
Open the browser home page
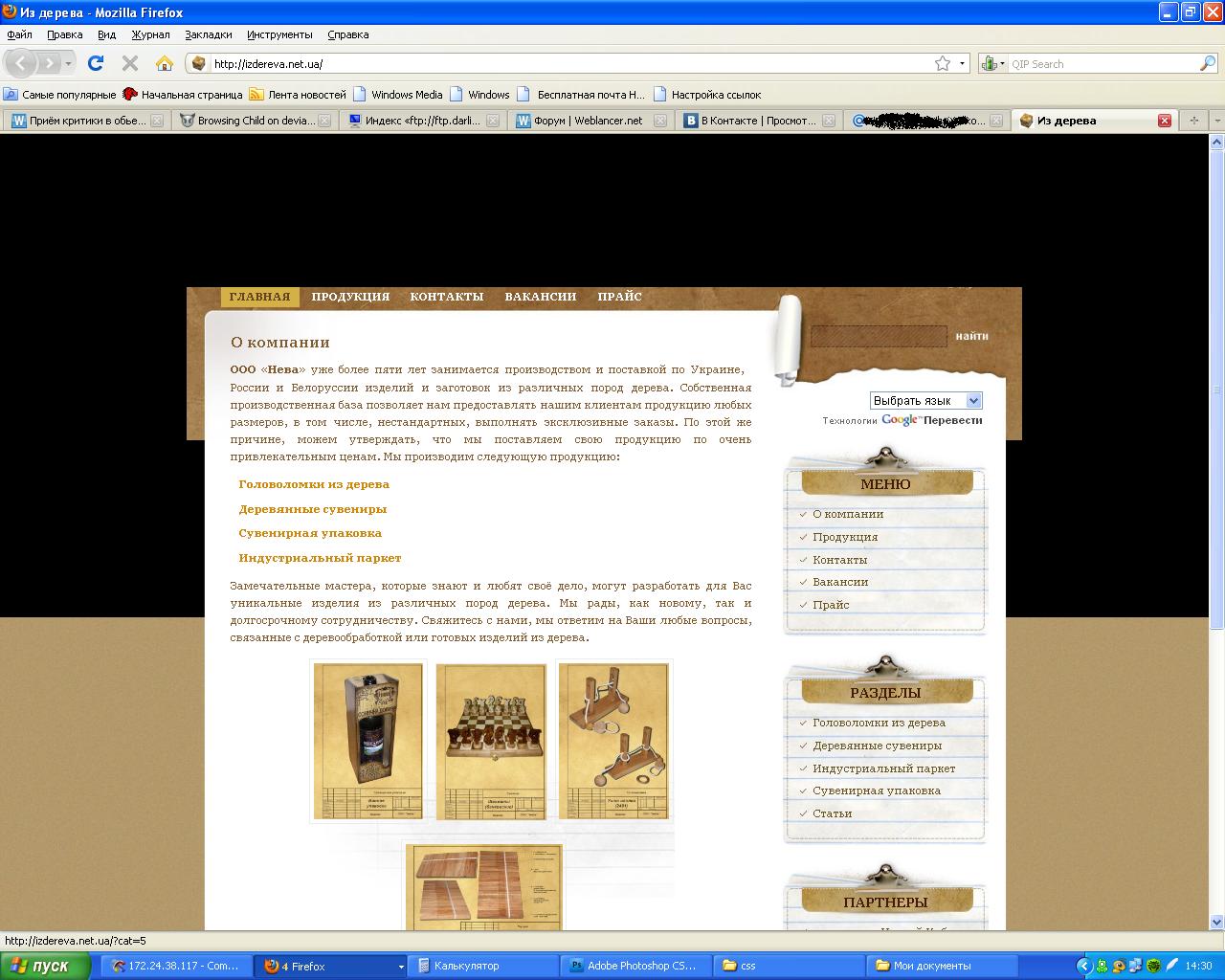click(165, 63)
